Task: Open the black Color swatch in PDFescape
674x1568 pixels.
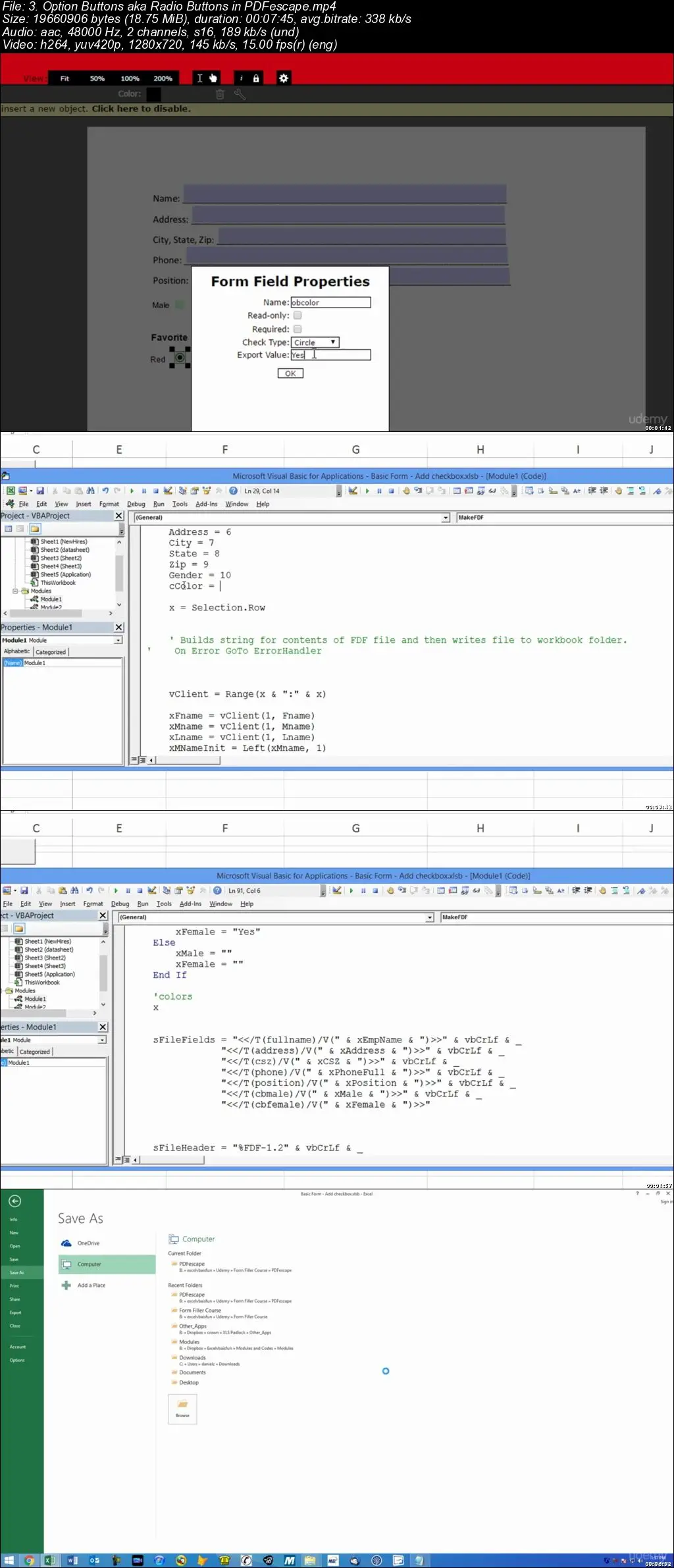Action: 153,94
